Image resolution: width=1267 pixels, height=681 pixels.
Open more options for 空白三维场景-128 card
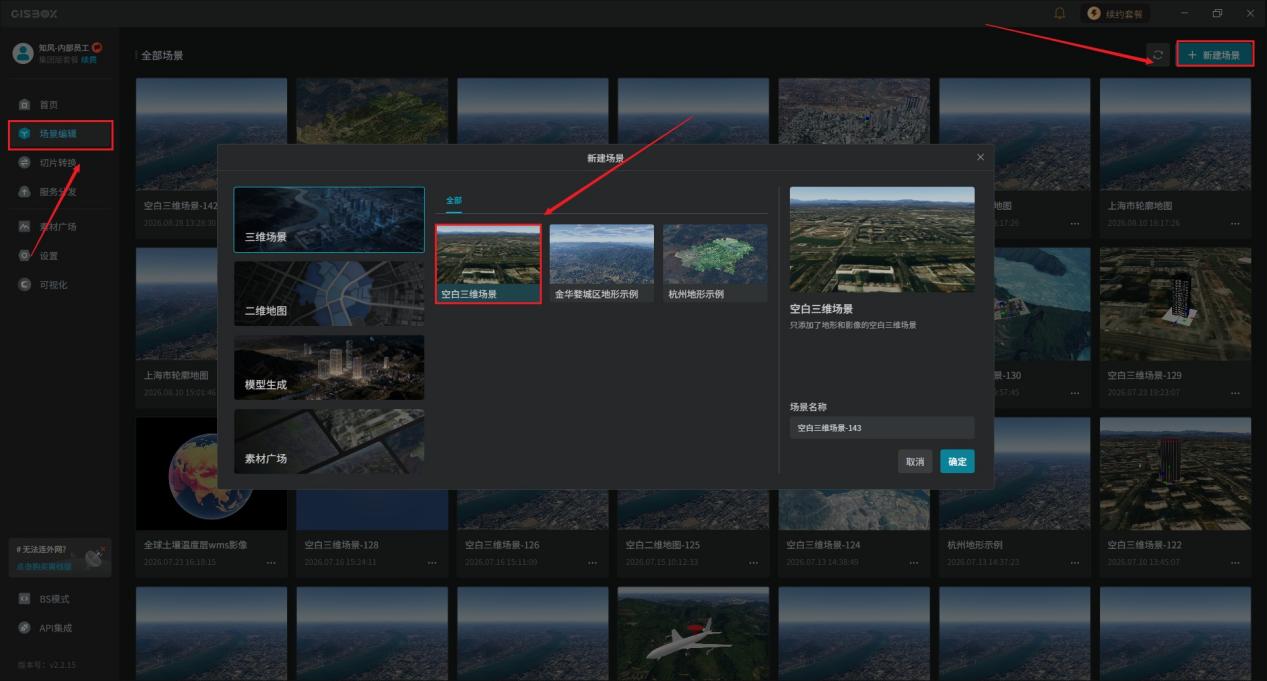click(432, 563)
